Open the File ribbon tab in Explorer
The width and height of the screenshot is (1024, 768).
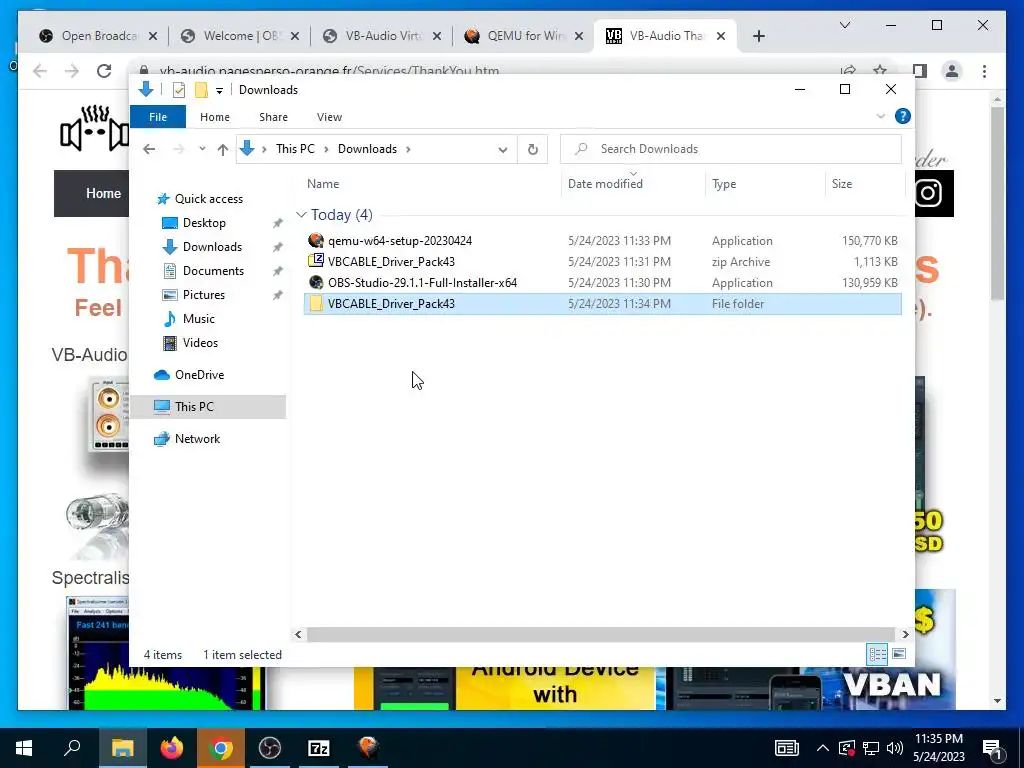[158, 117]
